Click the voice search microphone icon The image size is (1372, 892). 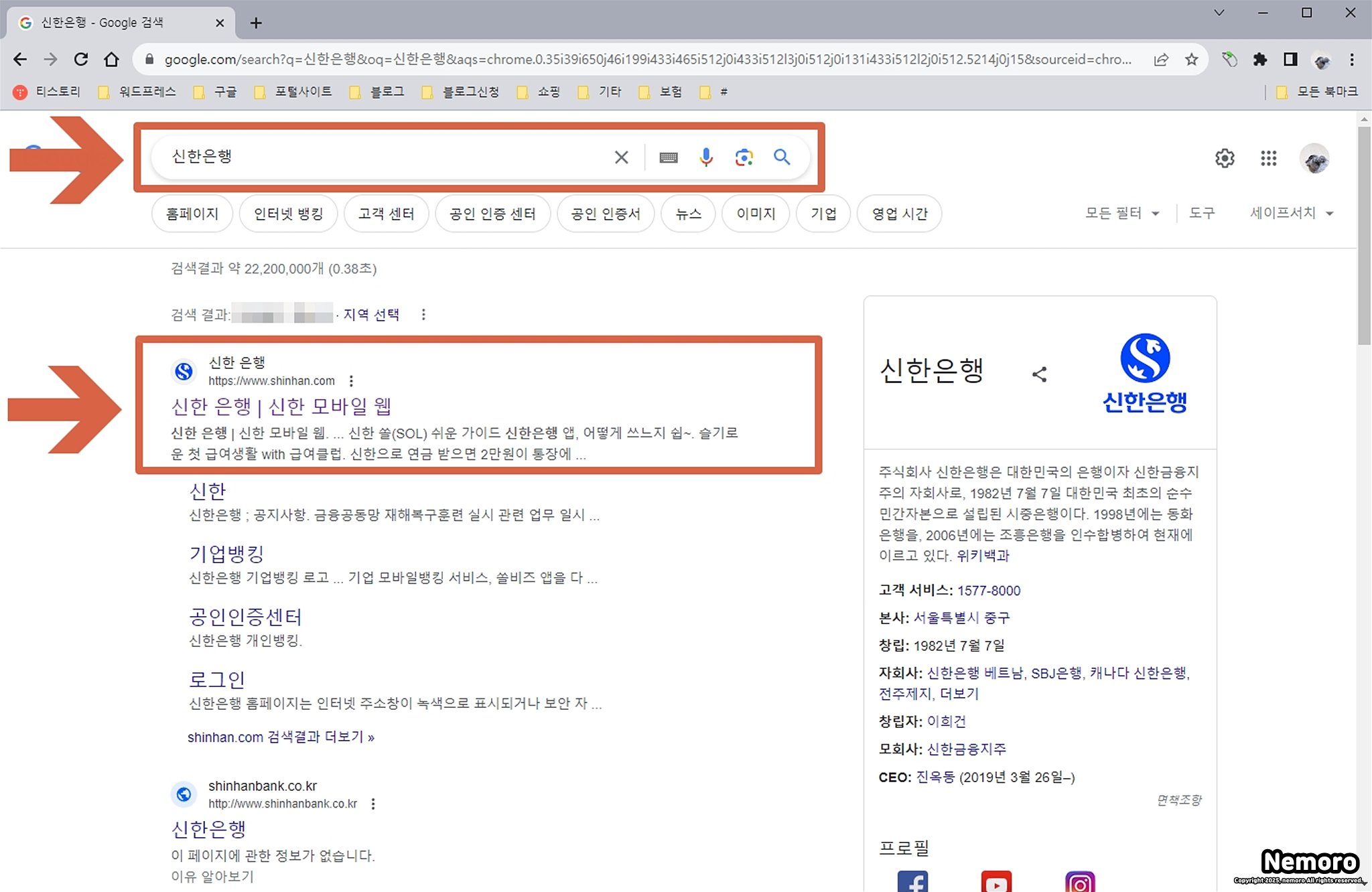click(x=705, y=157)
